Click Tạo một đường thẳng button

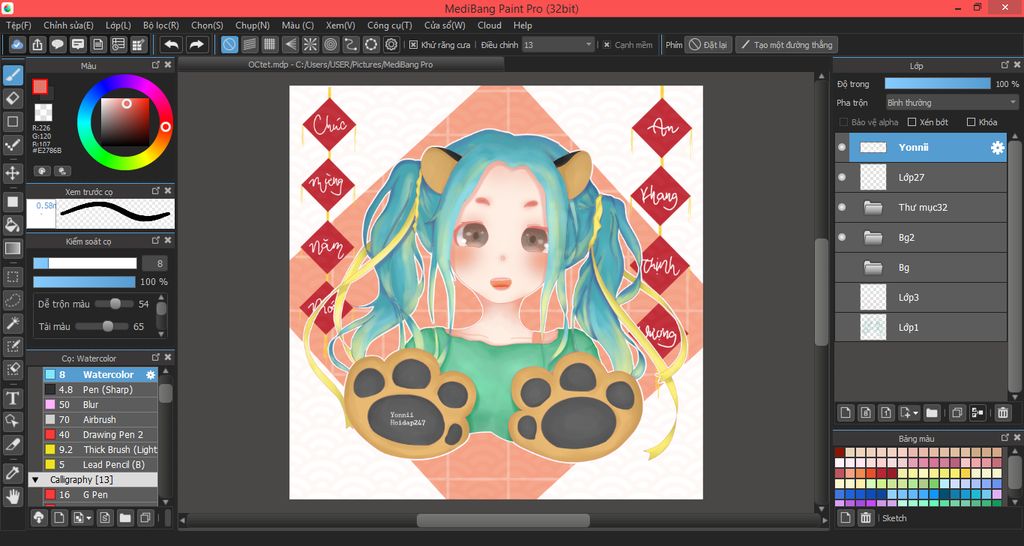coord(786,45)
